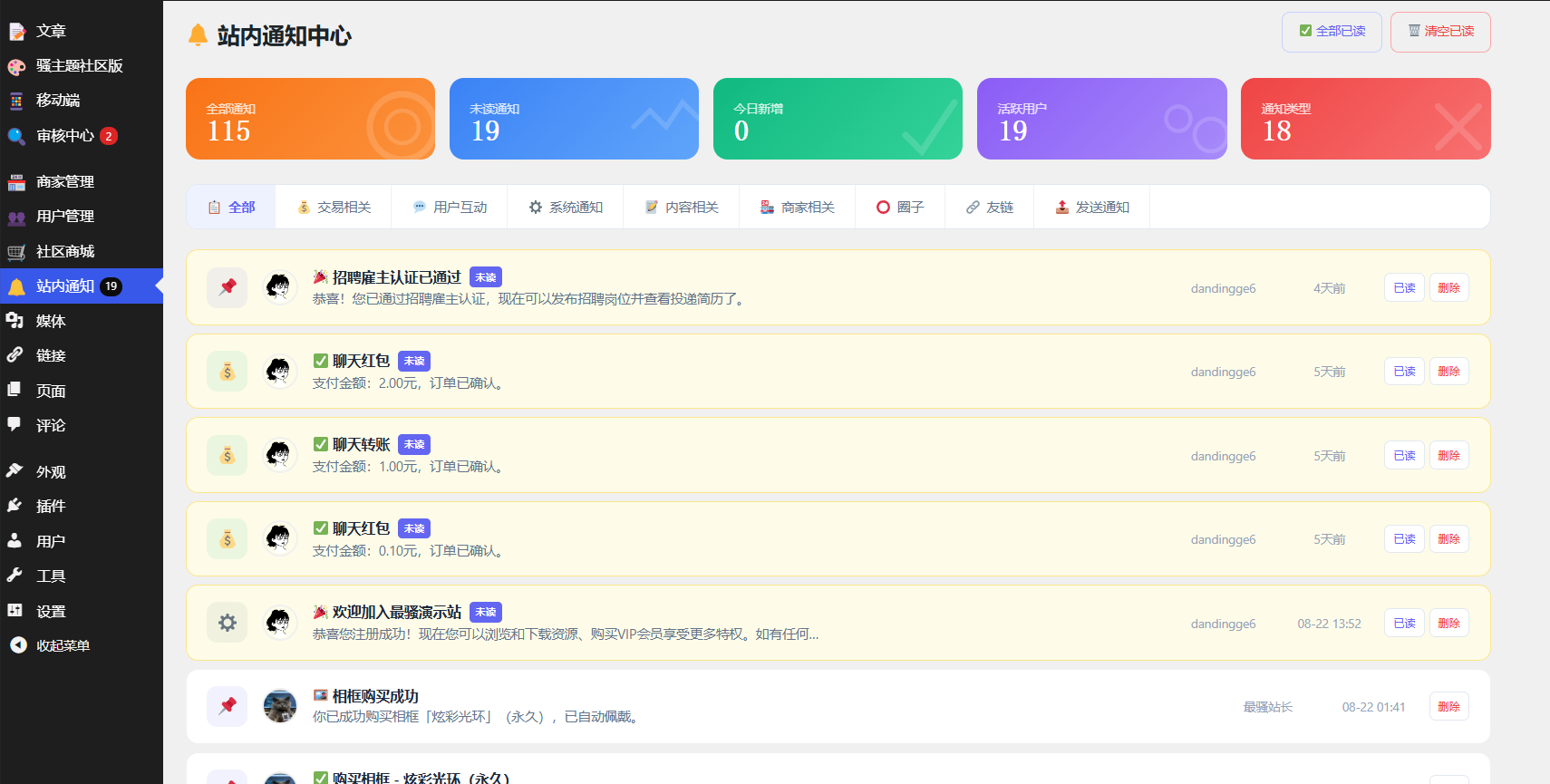Click 清空已读 button
Image resolution: width=1550 pixels, height=784 pixels.
point(1440,32)
